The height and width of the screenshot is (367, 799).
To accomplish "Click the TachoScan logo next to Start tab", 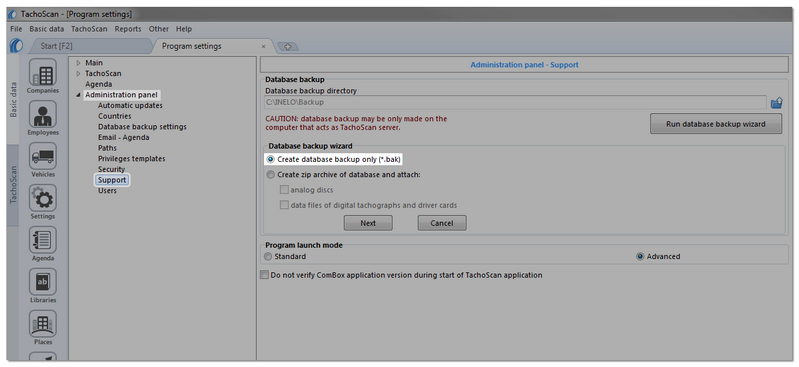I will (x=16, y=46).
